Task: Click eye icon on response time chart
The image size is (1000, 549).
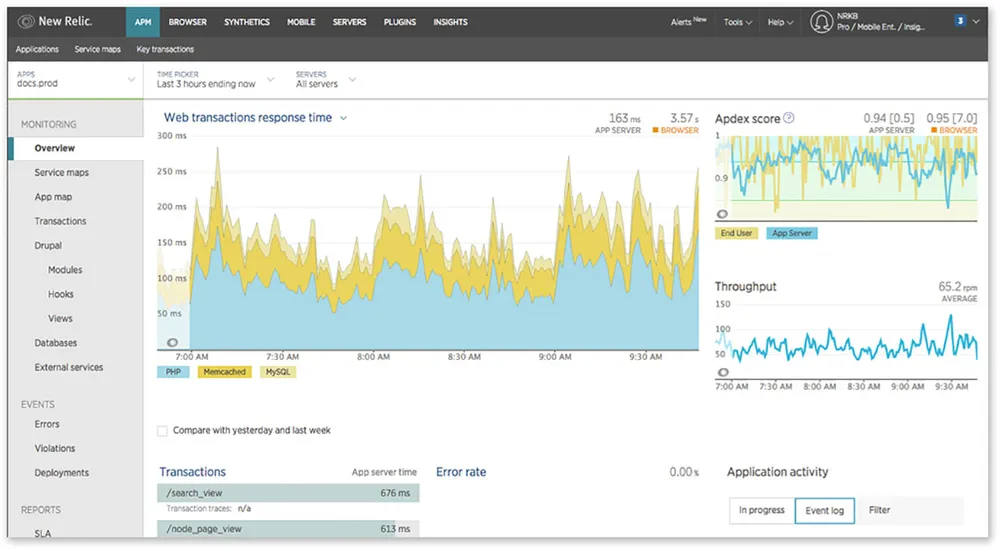Action: click(x=172, y=342)
